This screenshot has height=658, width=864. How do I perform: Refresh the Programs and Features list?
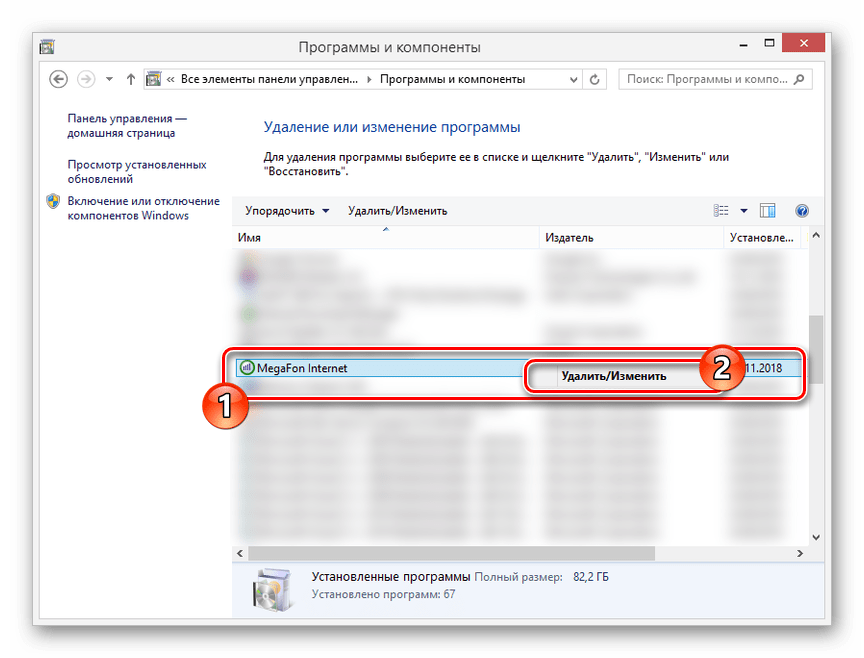pos(595,80)
